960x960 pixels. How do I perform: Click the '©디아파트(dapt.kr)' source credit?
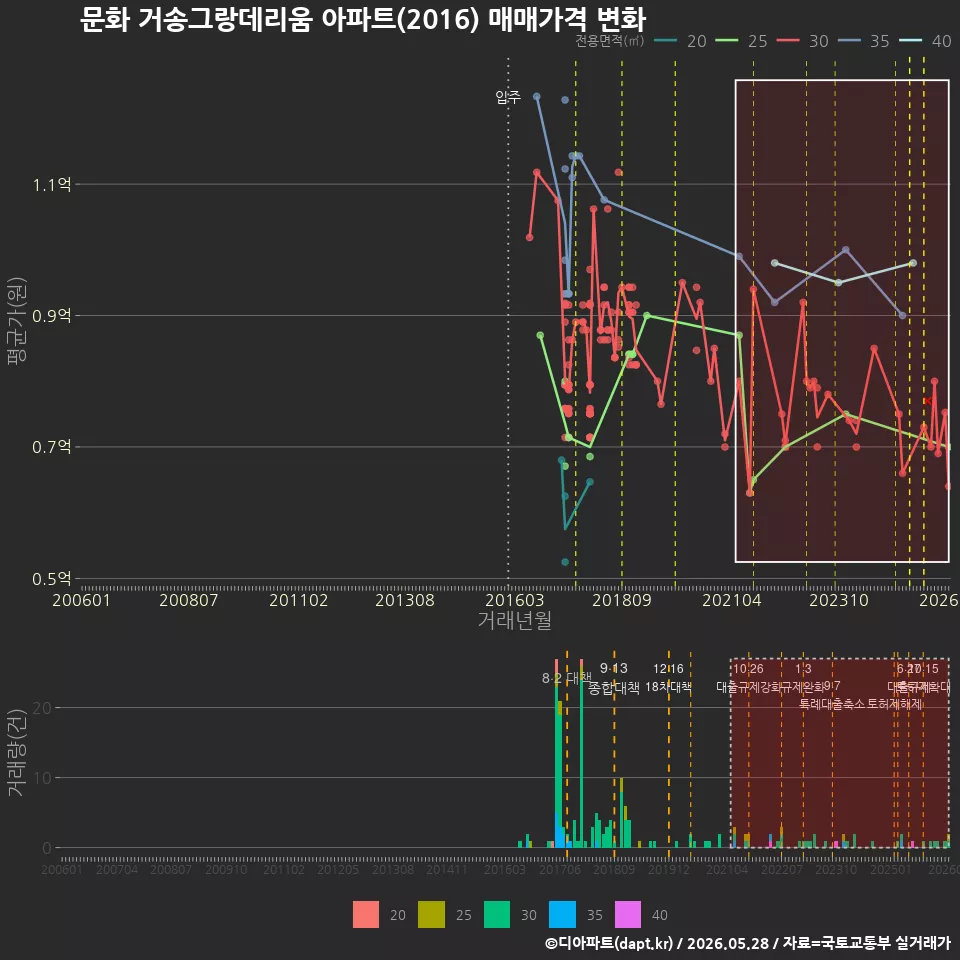[609, 943]
